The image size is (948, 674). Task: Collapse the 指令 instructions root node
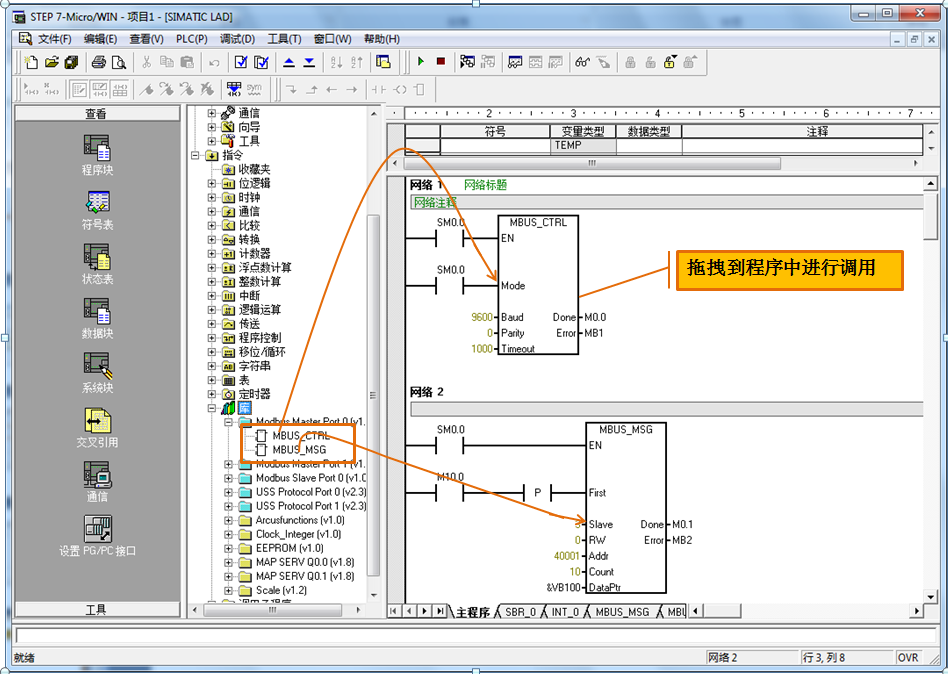pyautogui.click(x=195, y=155)
